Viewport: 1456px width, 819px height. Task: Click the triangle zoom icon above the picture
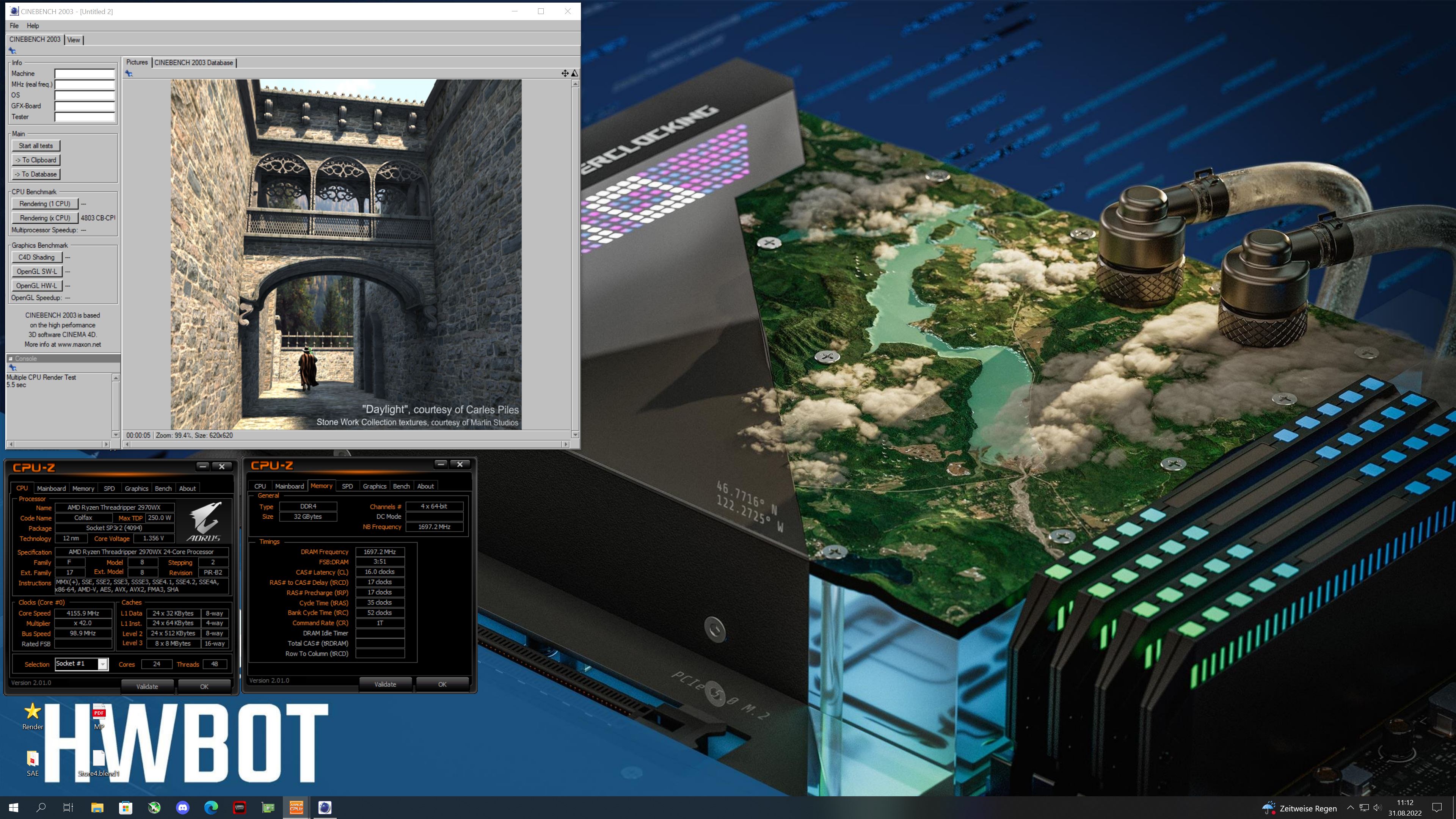pos(574,73)
